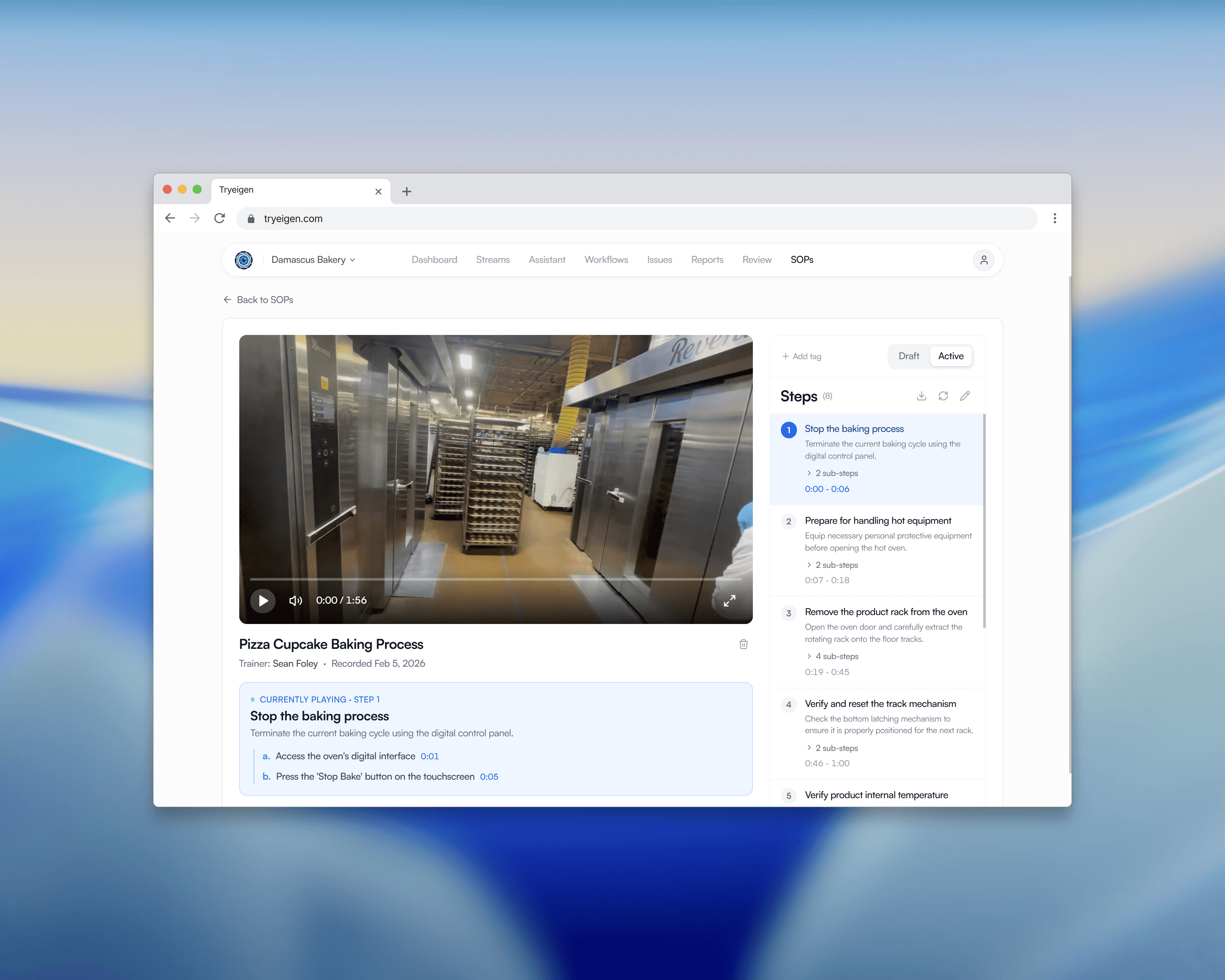Go to the Workflows tab

(606, 260)
